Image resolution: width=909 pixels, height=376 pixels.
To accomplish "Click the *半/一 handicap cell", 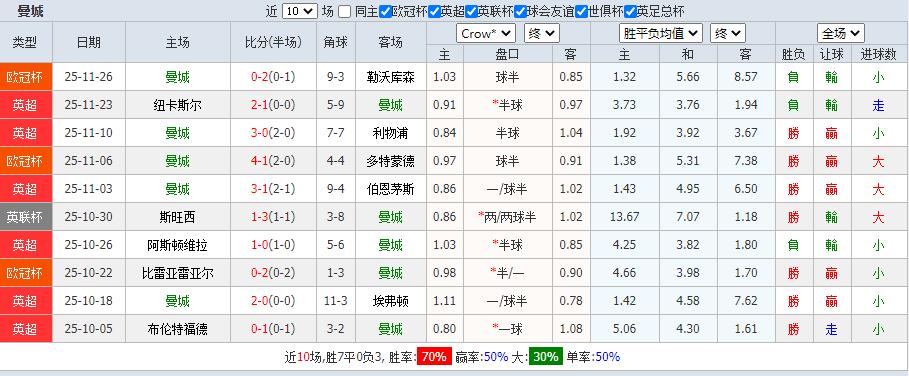I will coord(507,273).
